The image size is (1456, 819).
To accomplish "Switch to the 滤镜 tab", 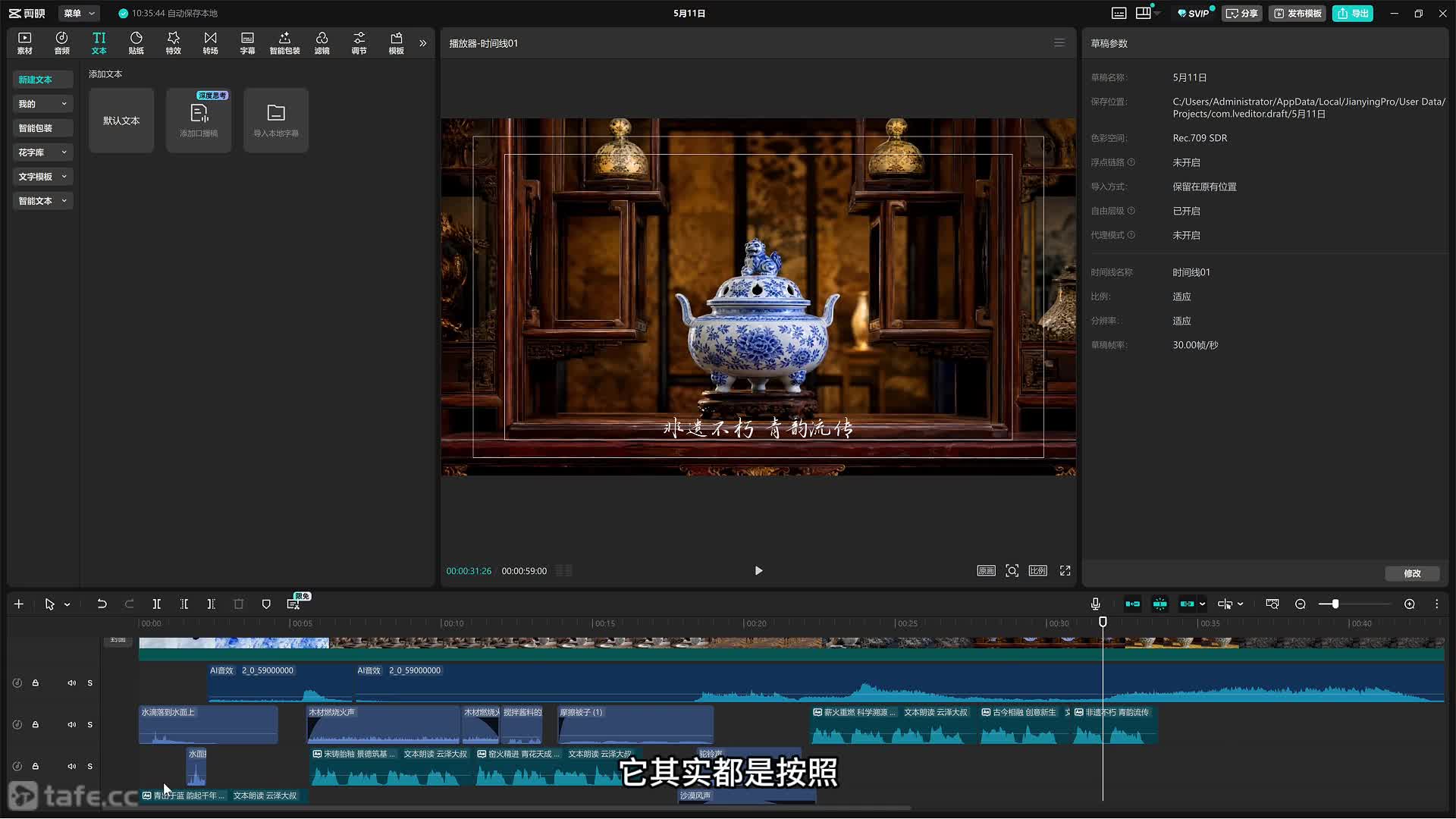I will click(x=322, y=43).
